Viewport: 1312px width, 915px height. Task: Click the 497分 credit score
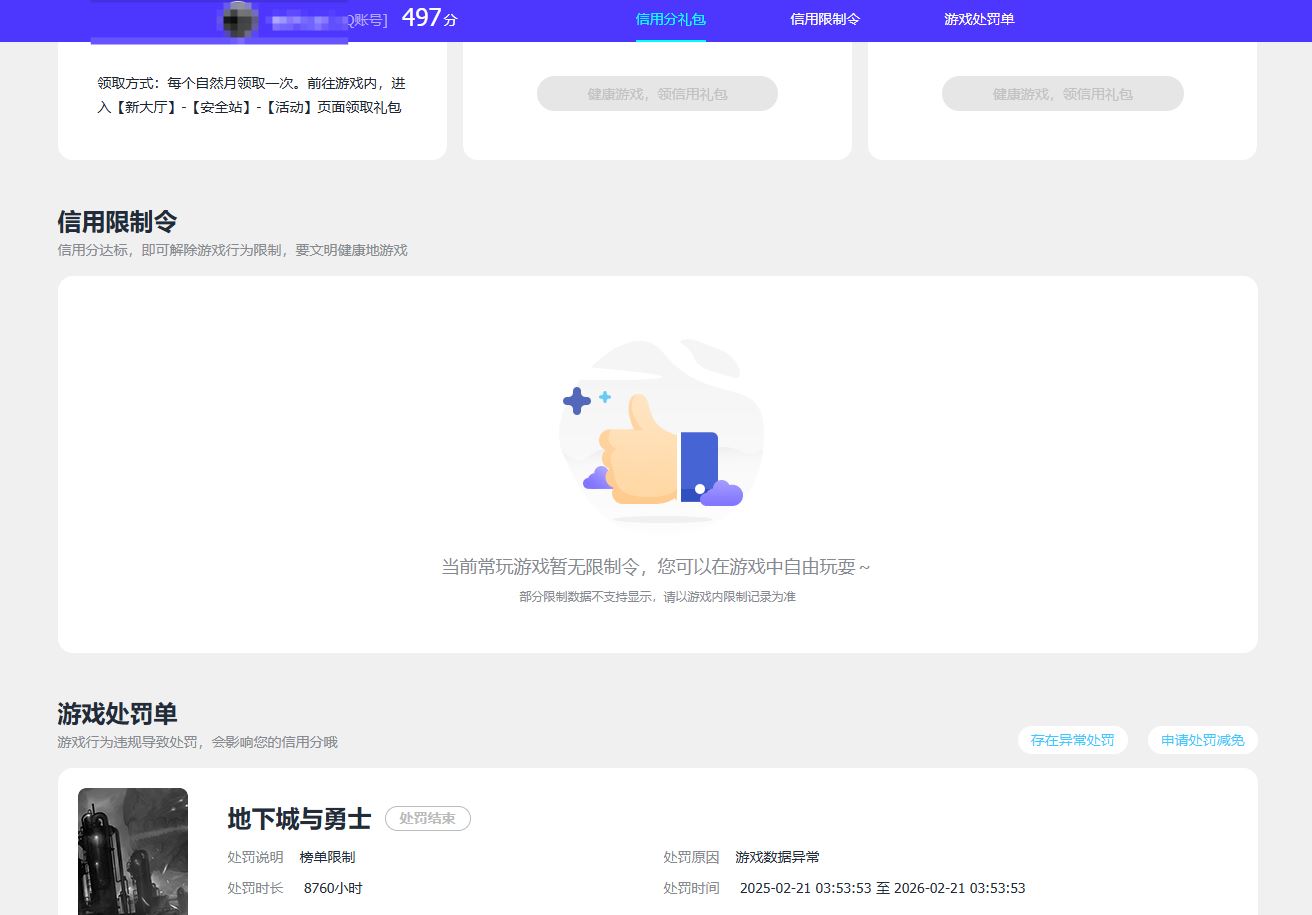(429, 18)
